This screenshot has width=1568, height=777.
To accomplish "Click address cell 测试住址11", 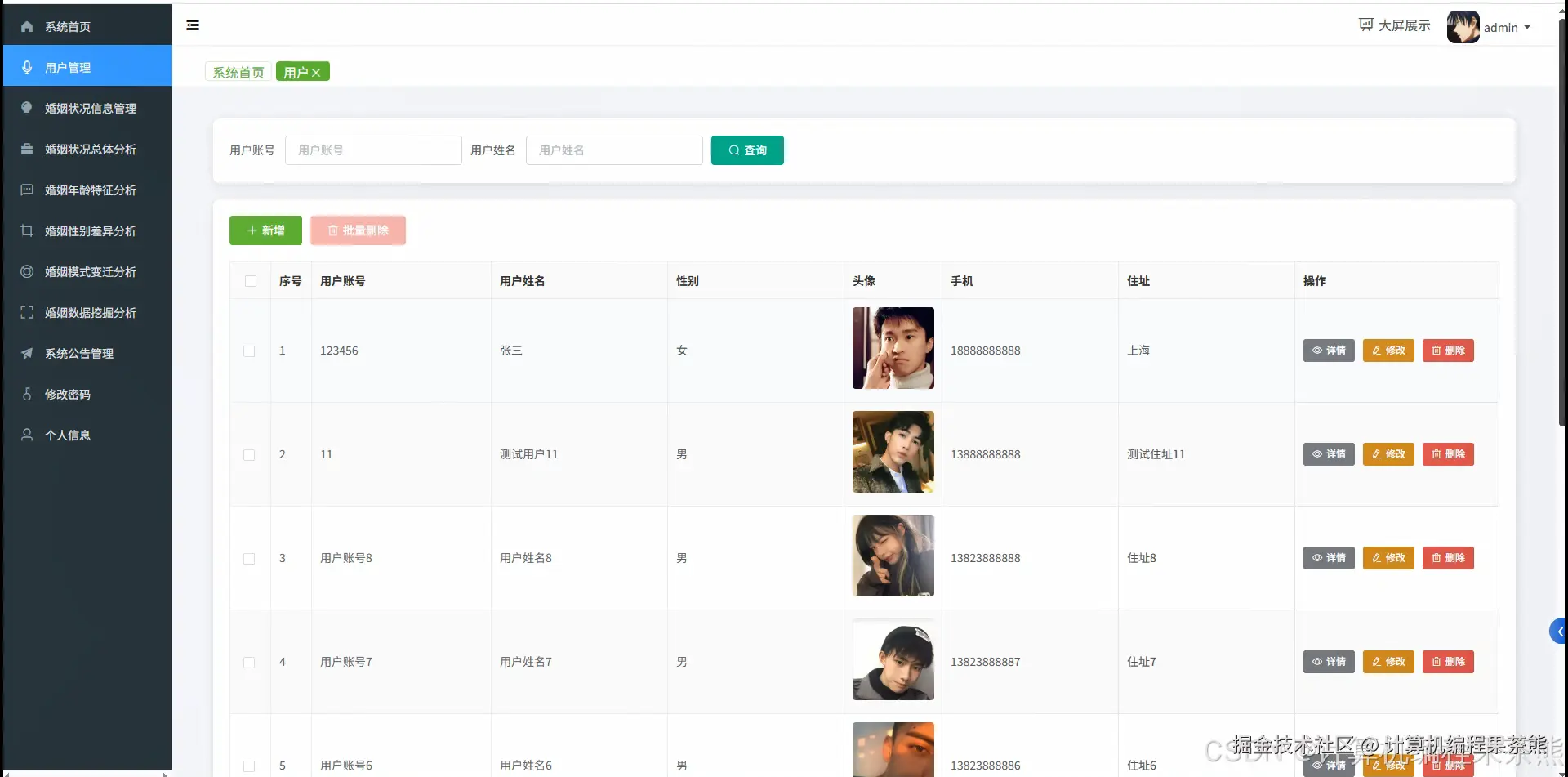I will point(1156,455).
